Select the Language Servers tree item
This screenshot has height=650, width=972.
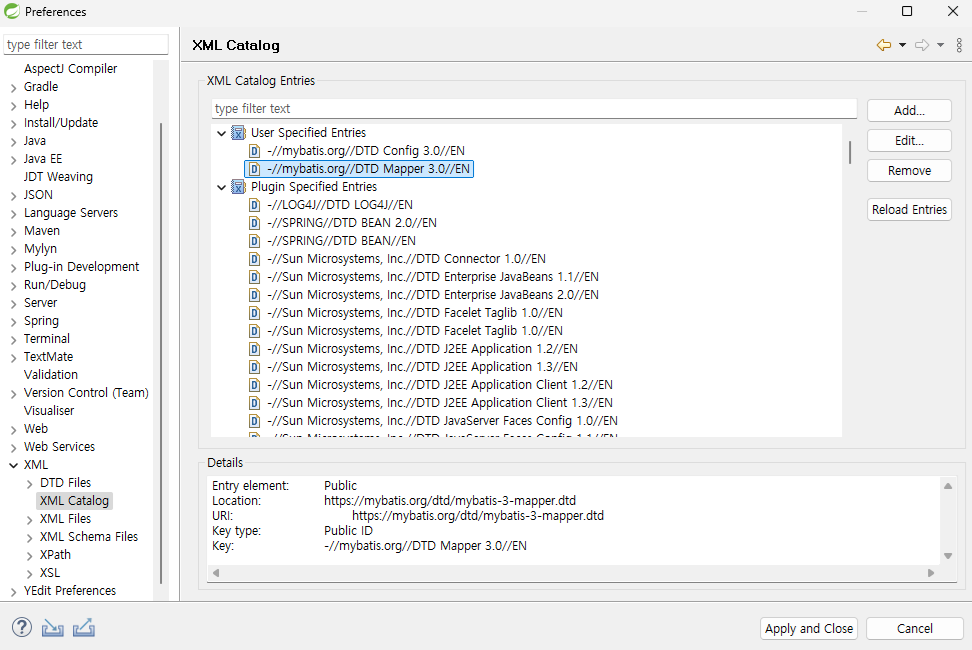pyautogui.click(x=71, y=213)
